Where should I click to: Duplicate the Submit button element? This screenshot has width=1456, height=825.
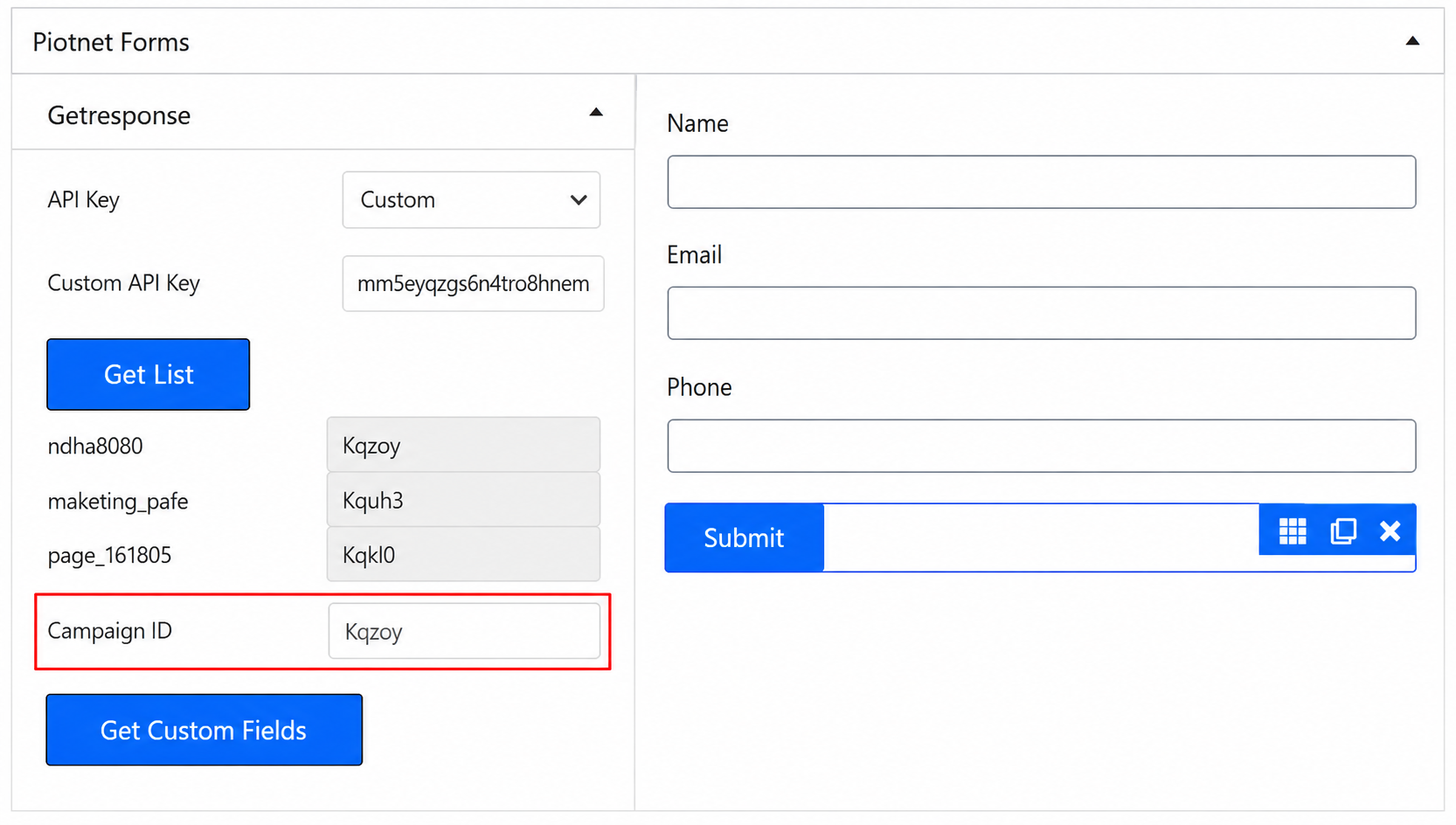pyautogui.click(x=1342, y=531)
